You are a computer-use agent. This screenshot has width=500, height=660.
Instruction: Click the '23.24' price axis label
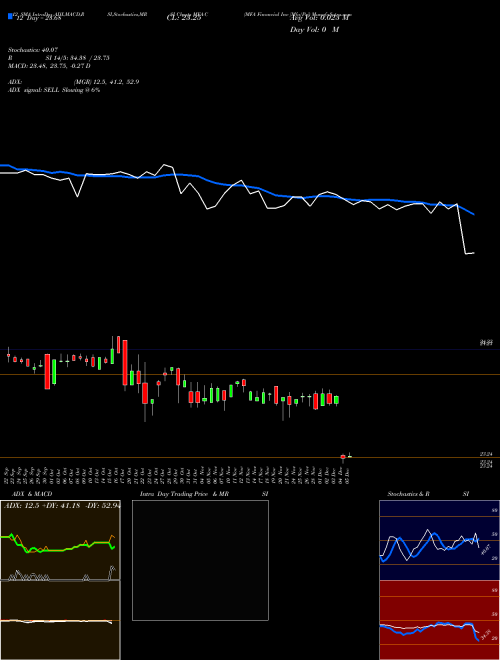(486, 454)
